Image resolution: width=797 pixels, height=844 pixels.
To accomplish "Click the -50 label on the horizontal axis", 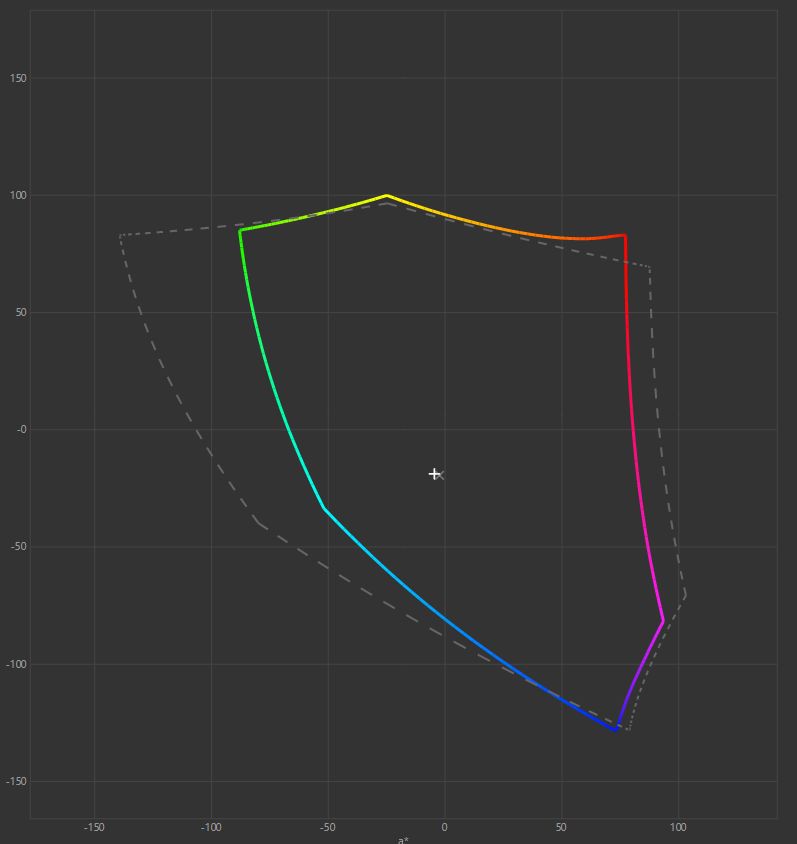I will [328, 827].
